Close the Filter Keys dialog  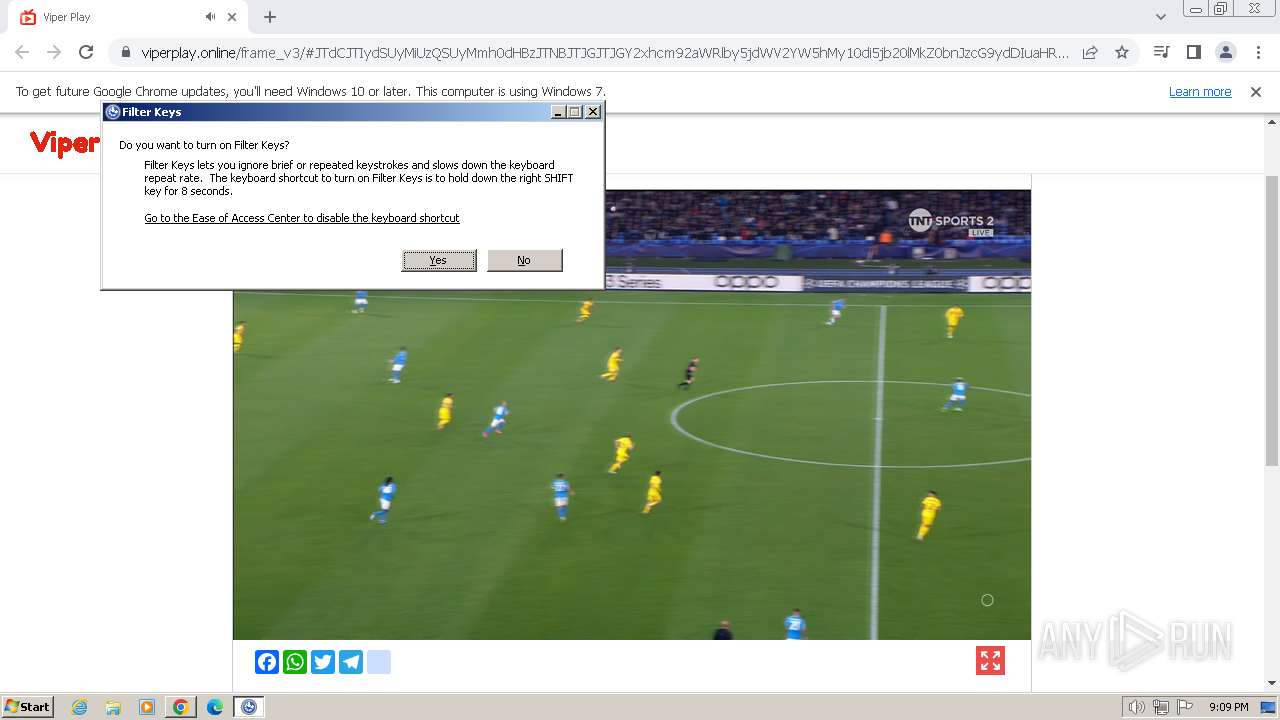click(x=593, y=112)
